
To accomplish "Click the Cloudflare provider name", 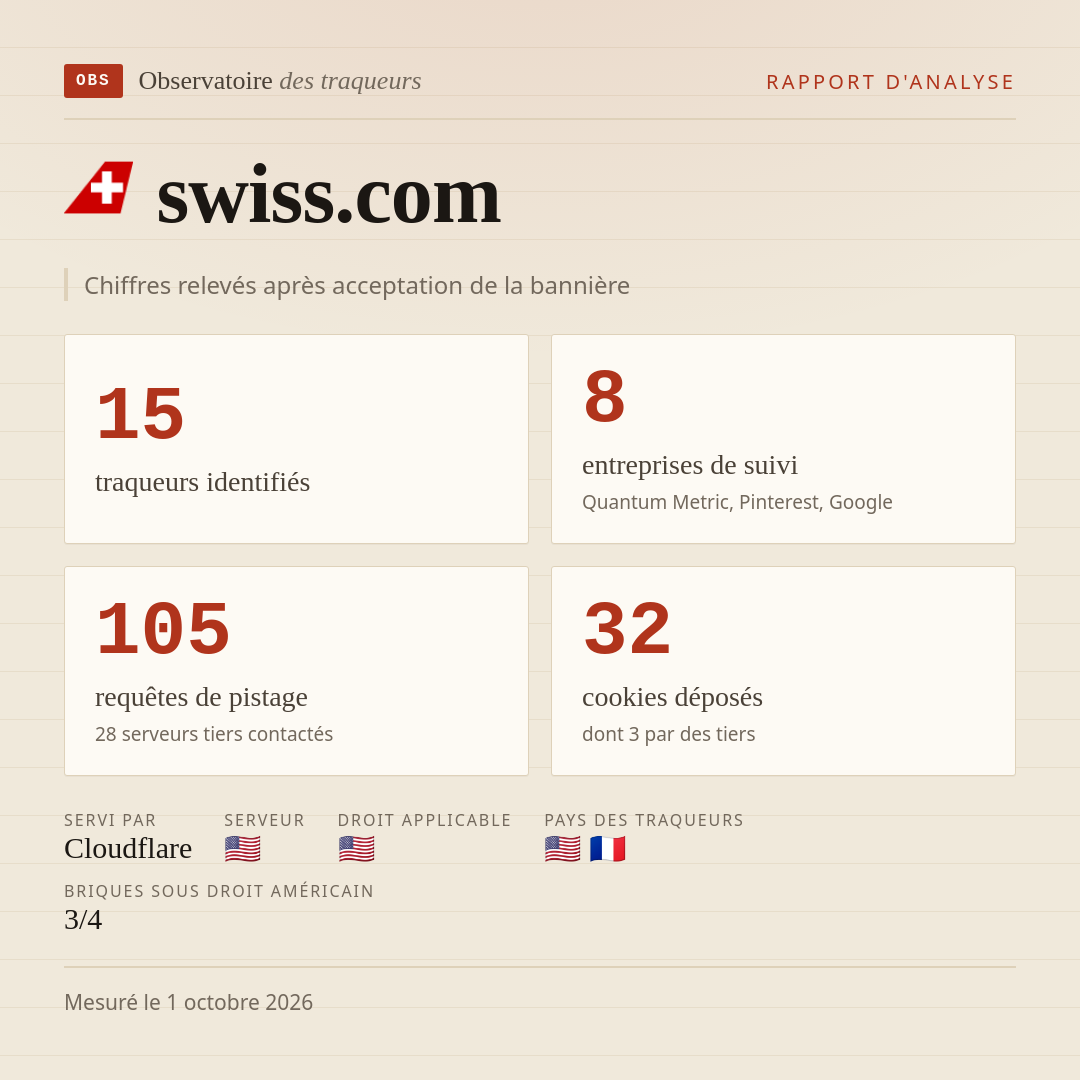I will 128,849.
